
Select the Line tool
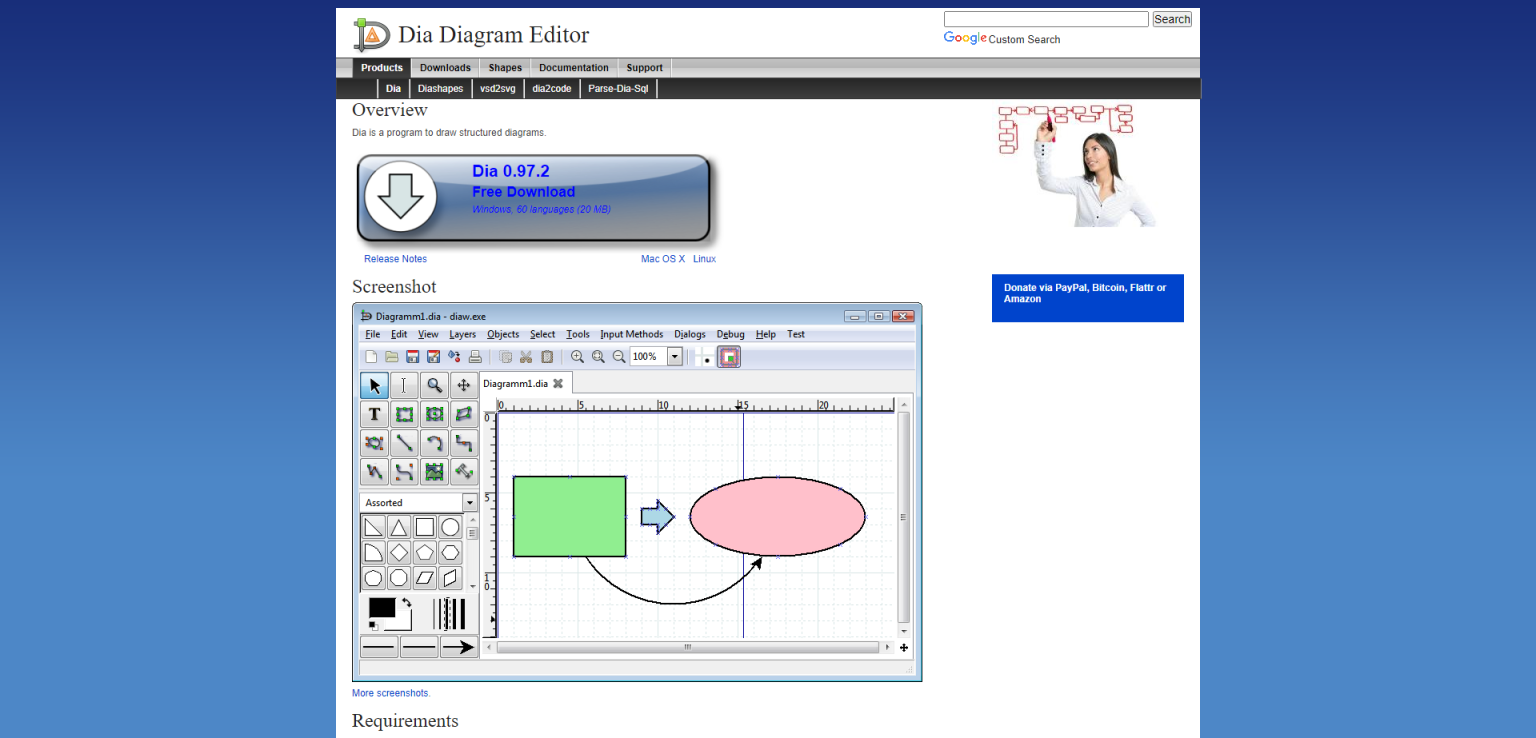404,442
